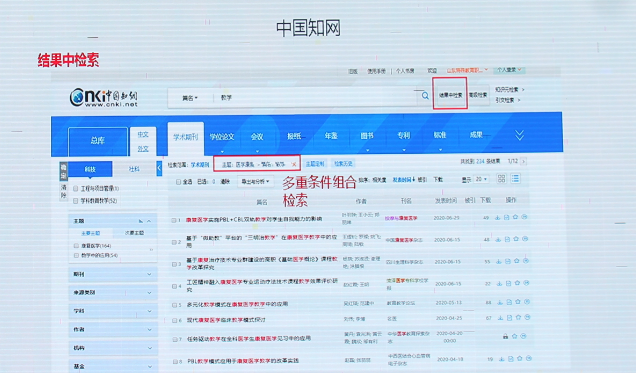Cite article 8 dated 2020-04-18

[529, 358]
